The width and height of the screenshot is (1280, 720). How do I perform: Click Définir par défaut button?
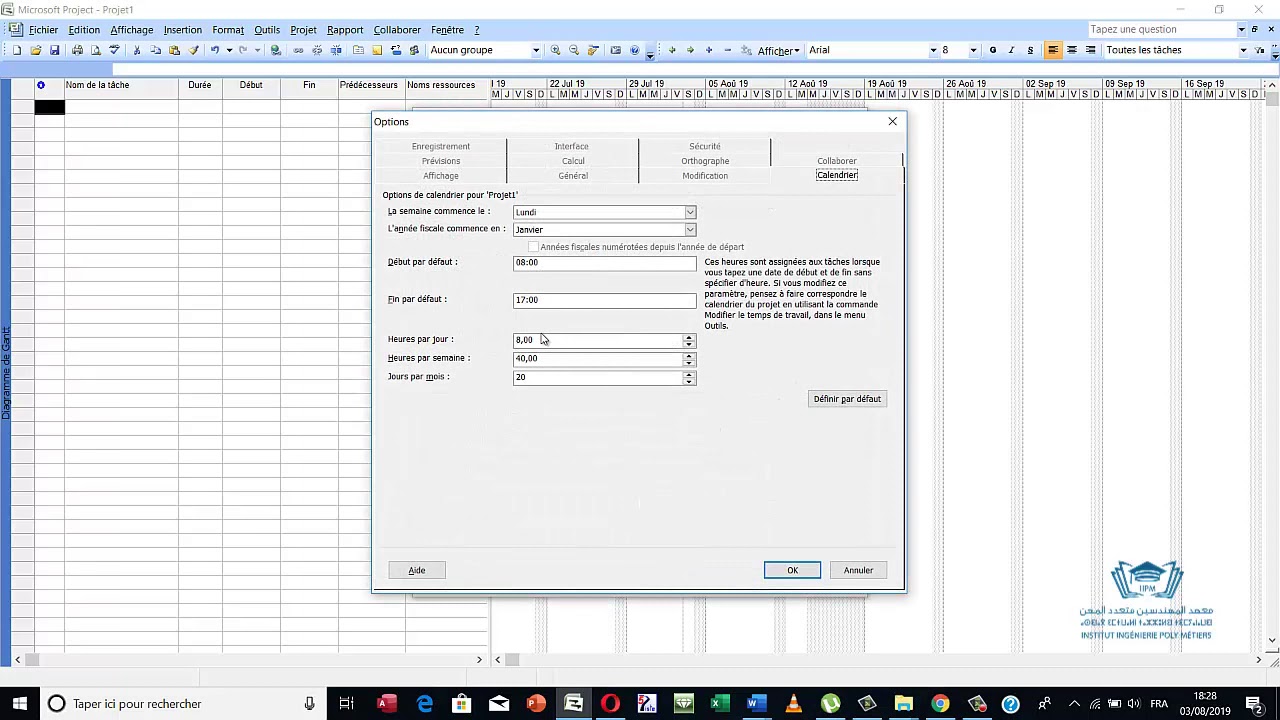click(x=847, y=399)
